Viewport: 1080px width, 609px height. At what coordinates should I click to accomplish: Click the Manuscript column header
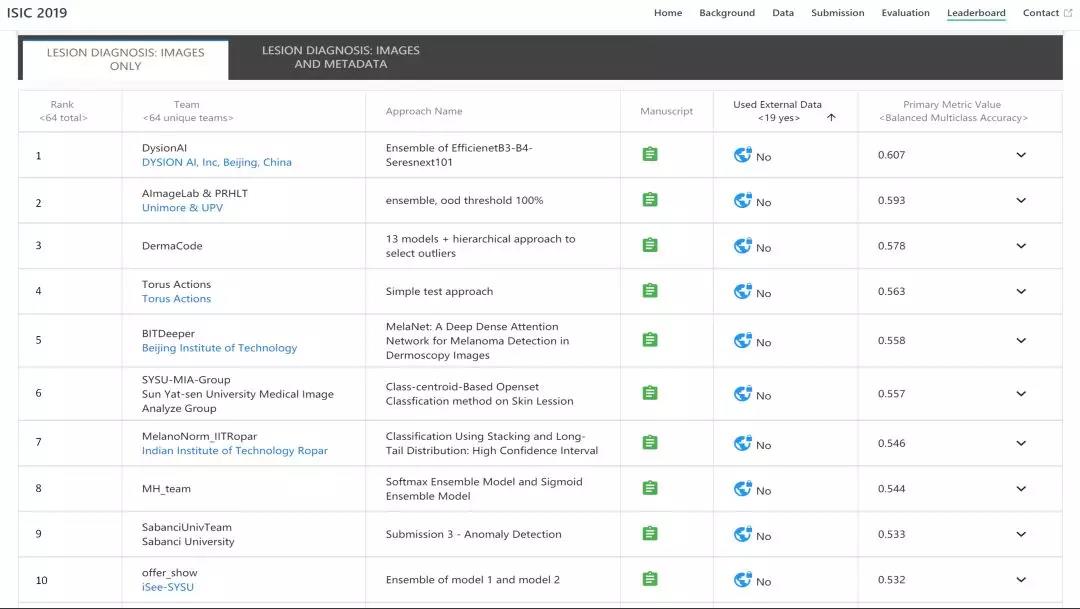point(666,111)
